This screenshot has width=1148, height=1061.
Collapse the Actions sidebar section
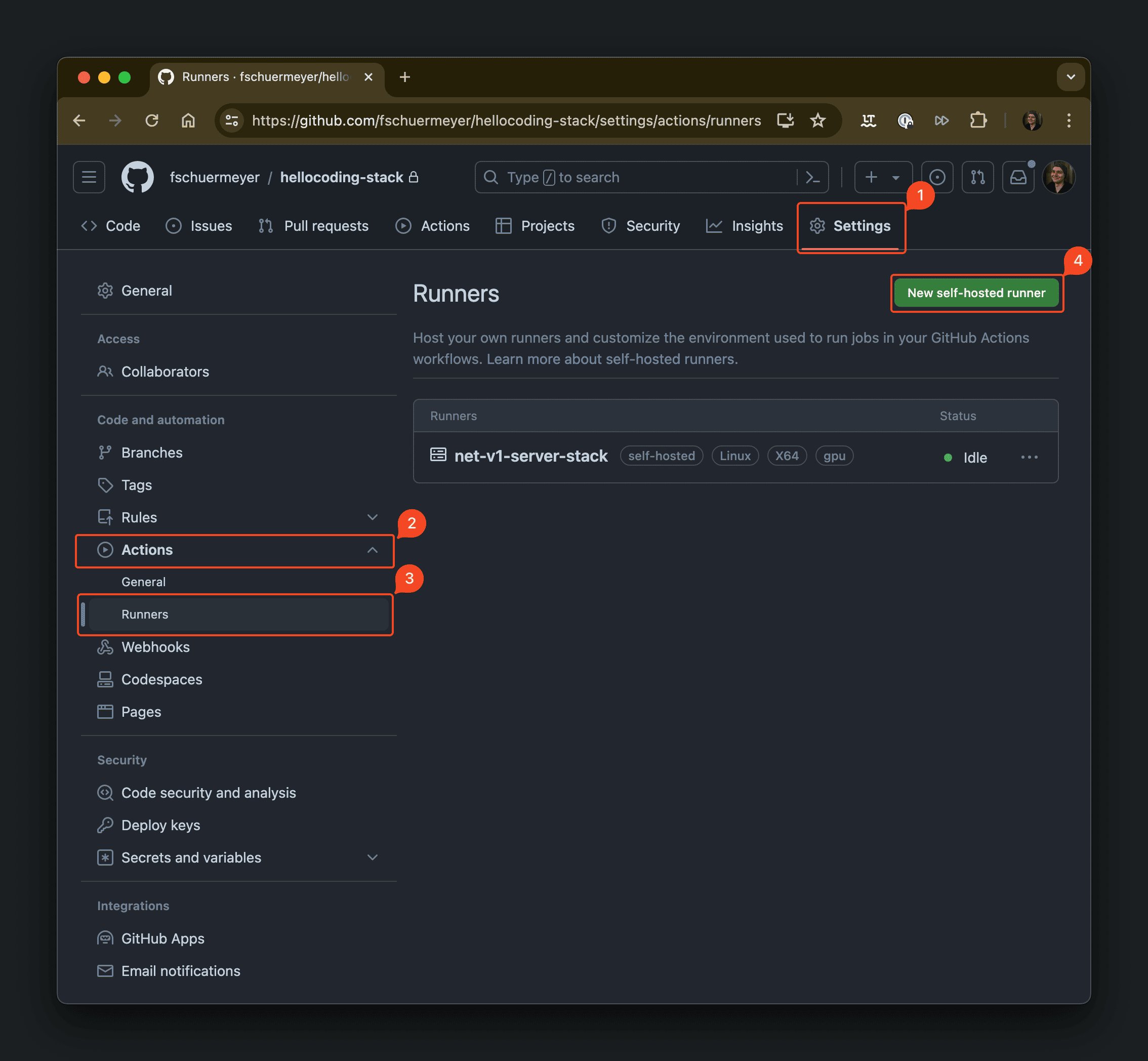(x=372, y=550)
